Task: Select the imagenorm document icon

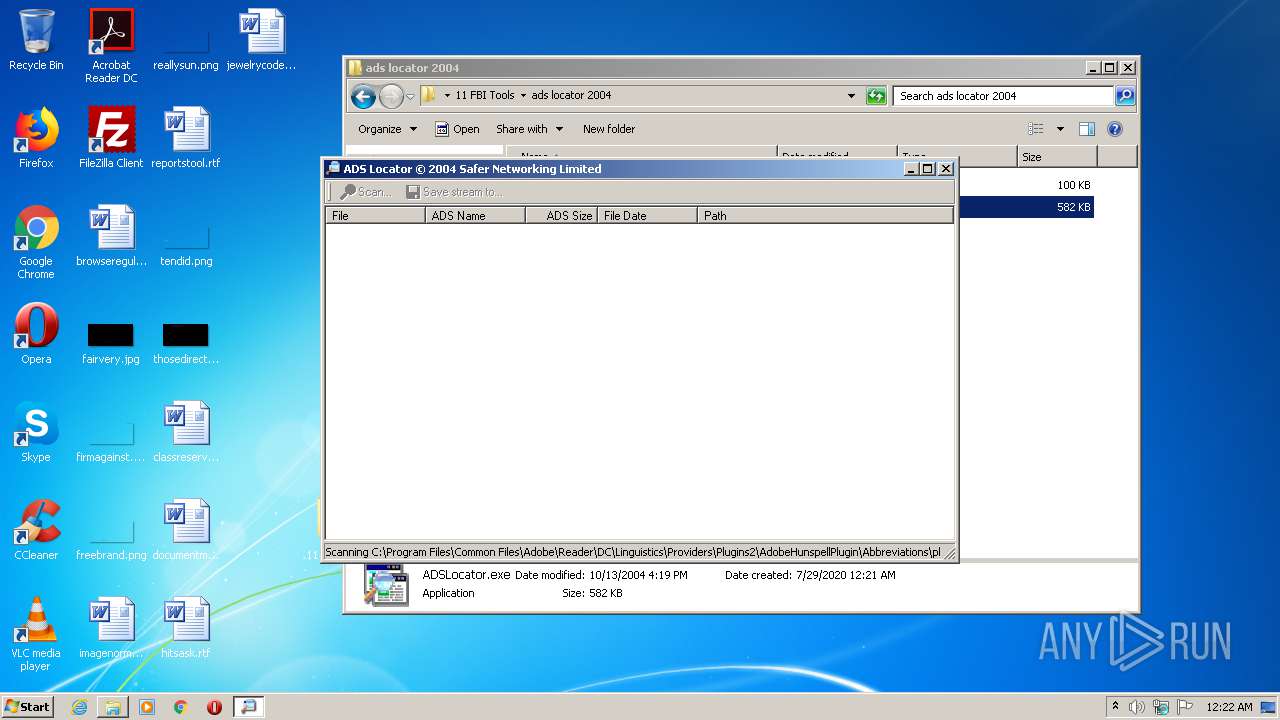Action: pos(111,628)
